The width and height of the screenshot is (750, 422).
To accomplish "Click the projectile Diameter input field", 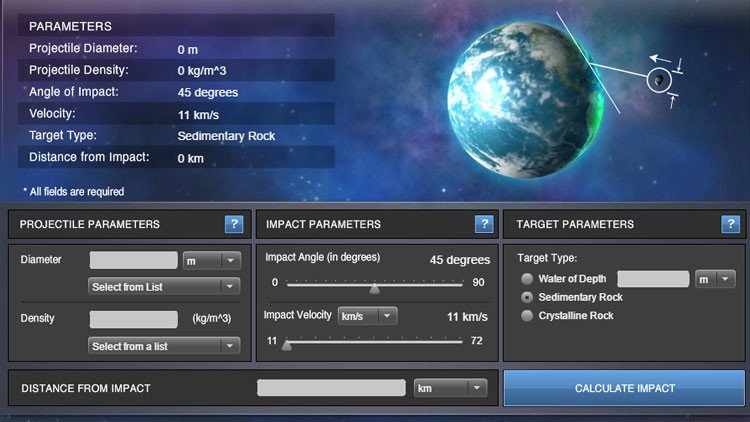I will point(133,260).
